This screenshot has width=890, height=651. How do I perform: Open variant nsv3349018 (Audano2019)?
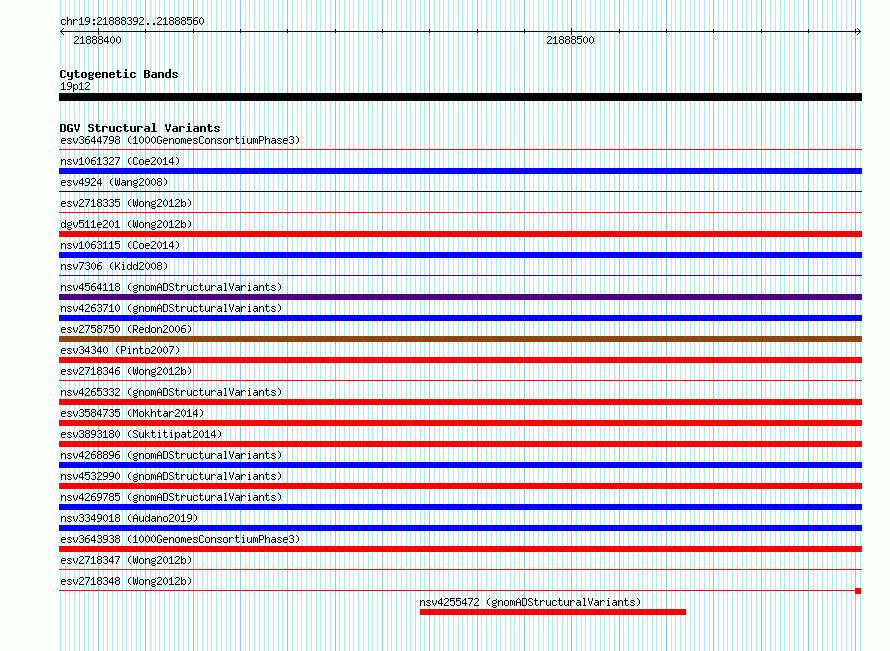129,518
